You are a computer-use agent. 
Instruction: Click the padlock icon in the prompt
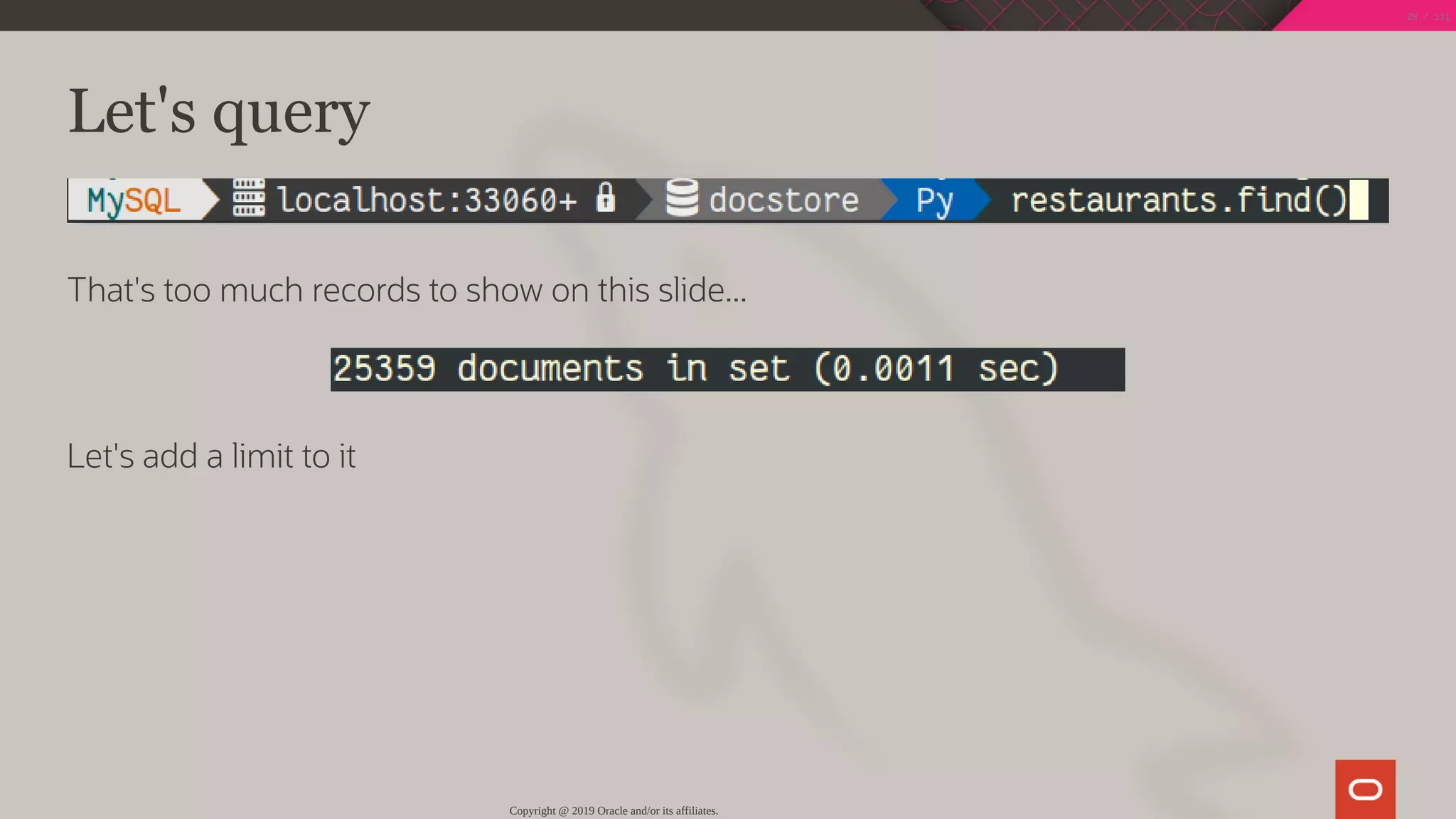(x=606, y=197)
